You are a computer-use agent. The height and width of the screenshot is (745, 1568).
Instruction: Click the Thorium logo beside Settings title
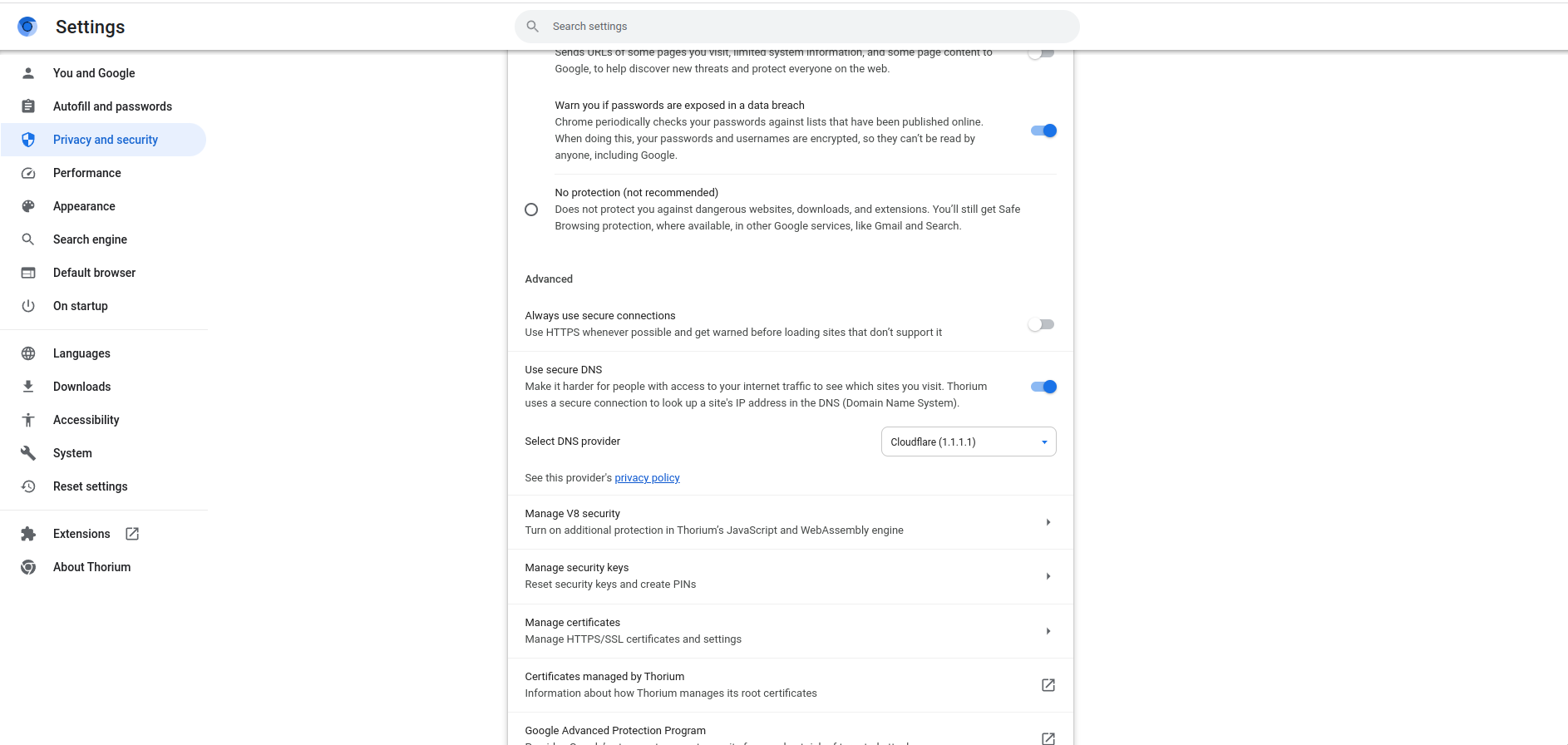coord(27,27)
